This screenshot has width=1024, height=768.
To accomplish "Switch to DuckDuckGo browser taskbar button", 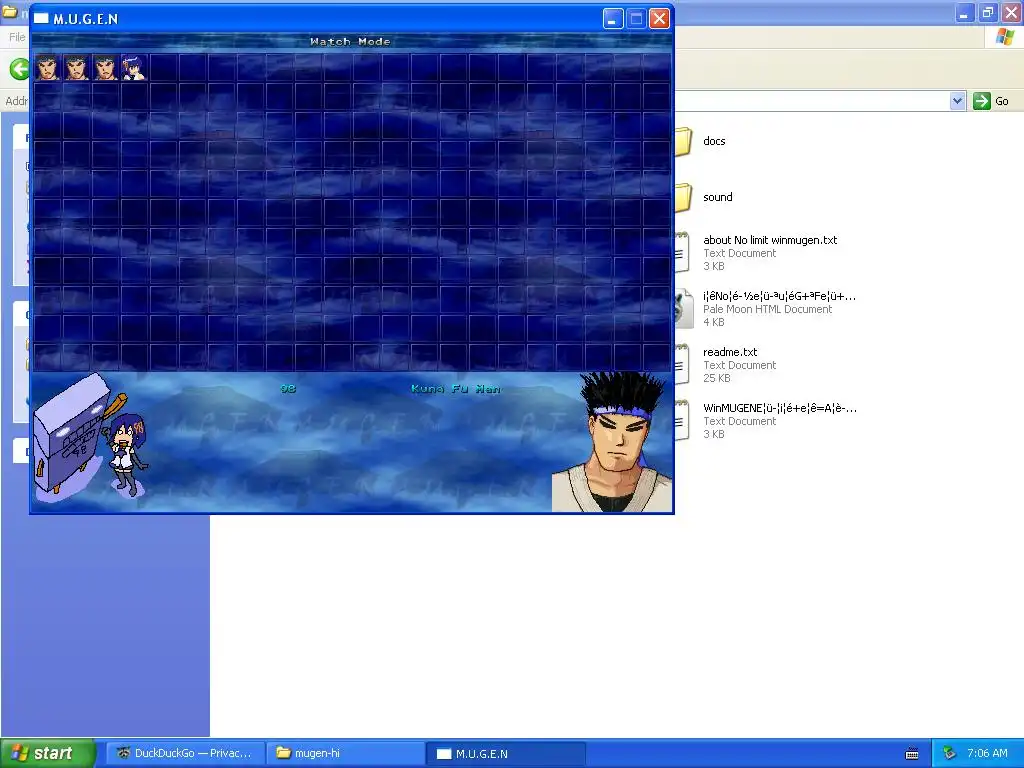I will pyautogui.click(x=185, y=753).
